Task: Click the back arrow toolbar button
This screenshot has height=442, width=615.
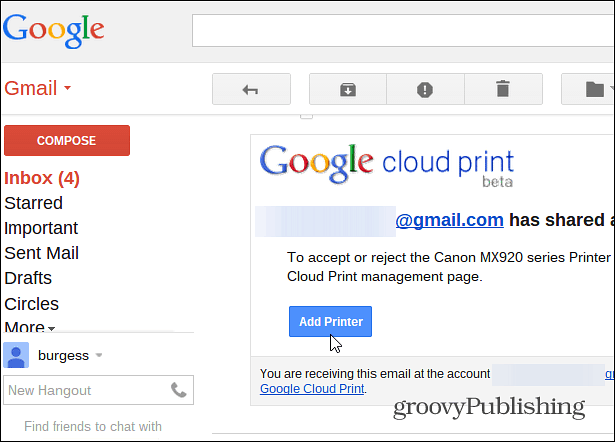Action: tap(251, 89)
